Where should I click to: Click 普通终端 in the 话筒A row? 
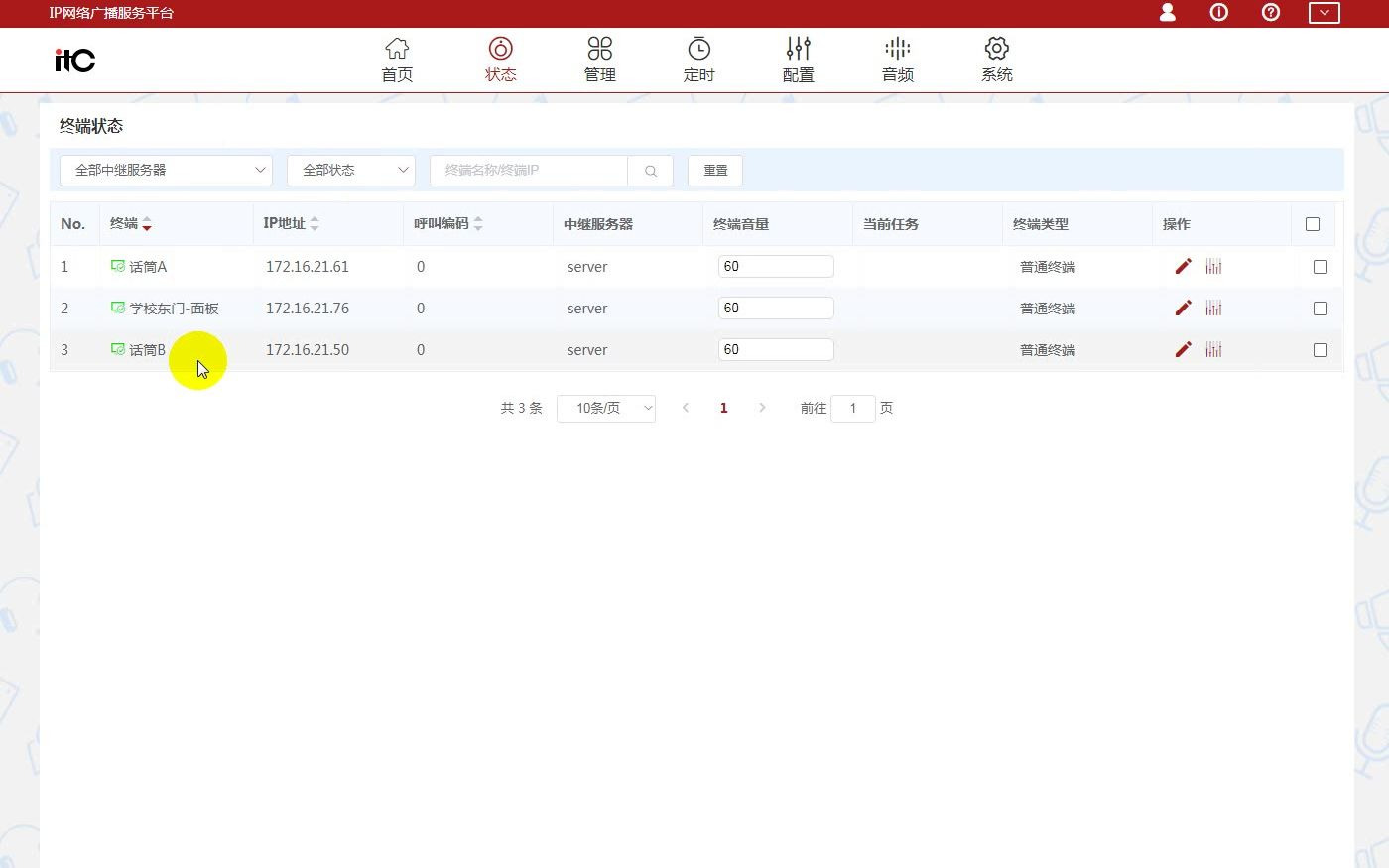click(x=1048, y=267)
